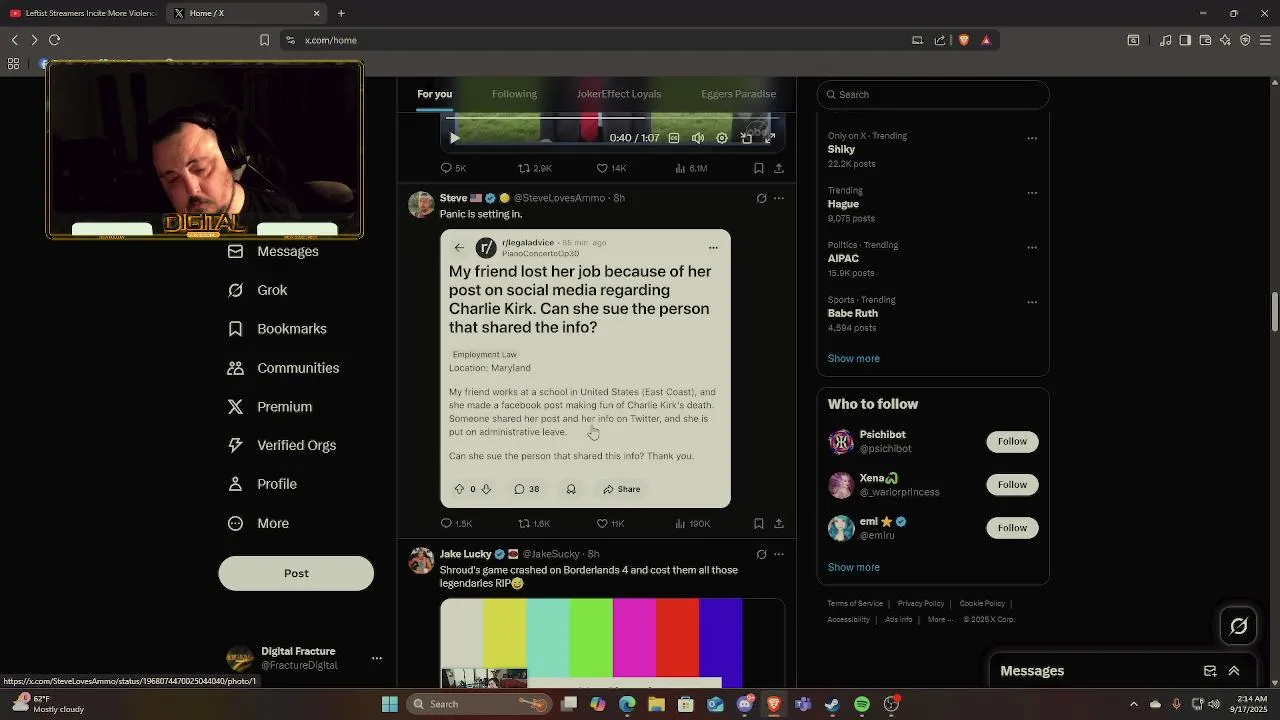Open Spotify from the taskbar
1280x720 pixels.
(862, 704)
